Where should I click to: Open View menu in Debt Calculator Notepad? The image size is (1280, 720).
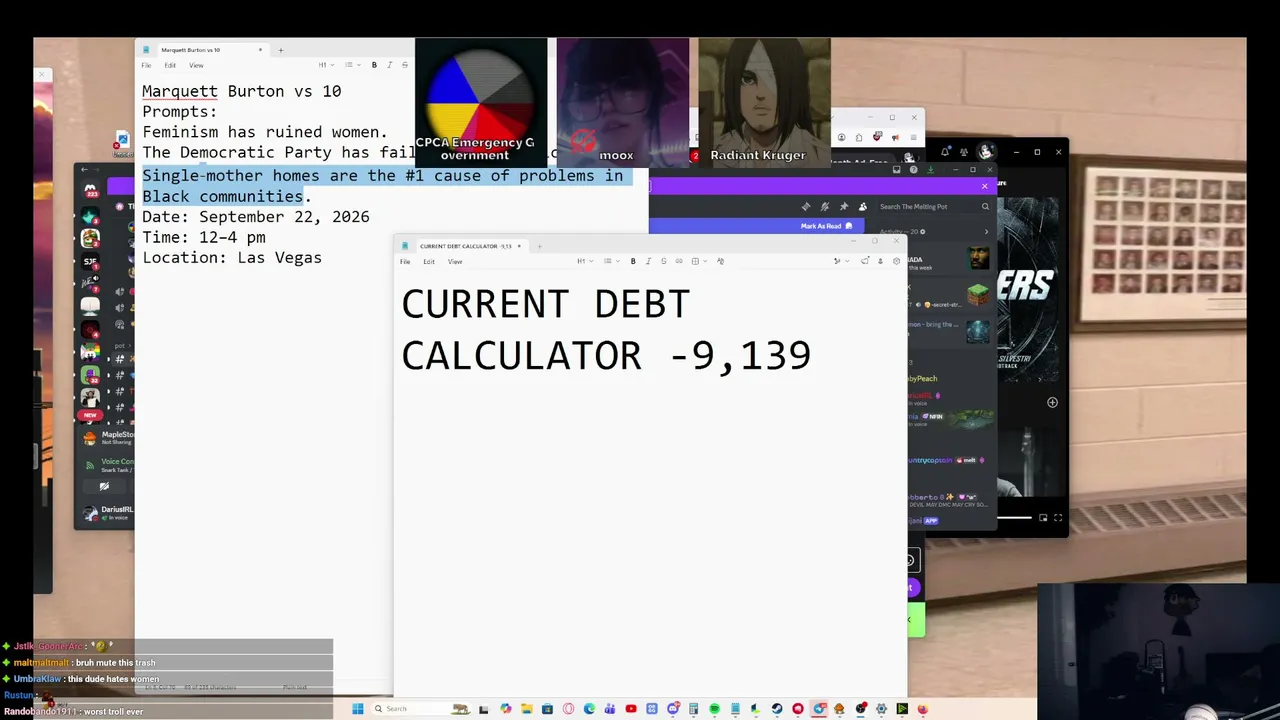[x=455, y=262]
